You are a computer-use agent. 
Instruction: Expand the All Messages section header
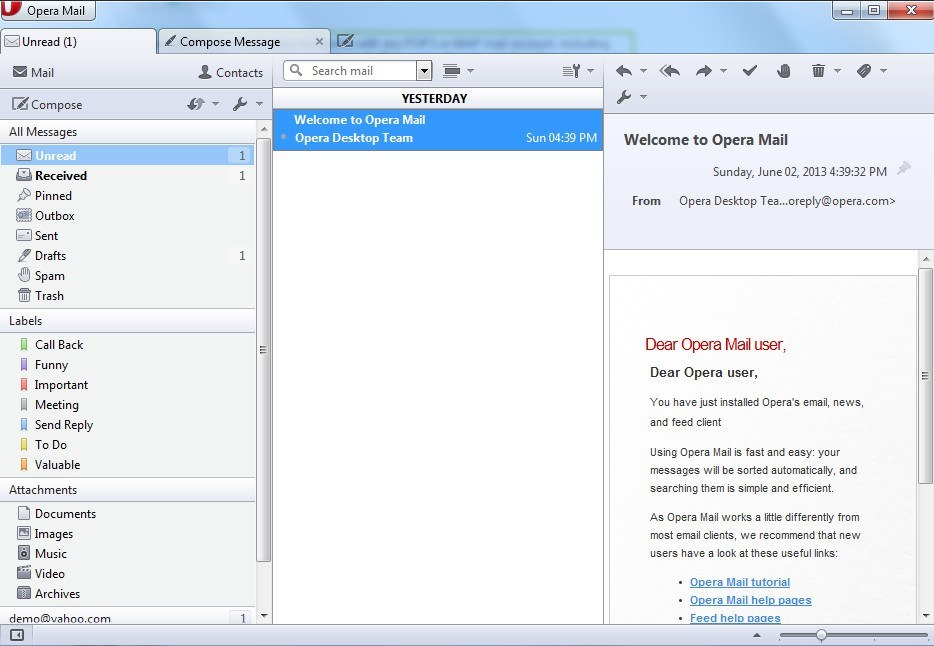[127, 132]
